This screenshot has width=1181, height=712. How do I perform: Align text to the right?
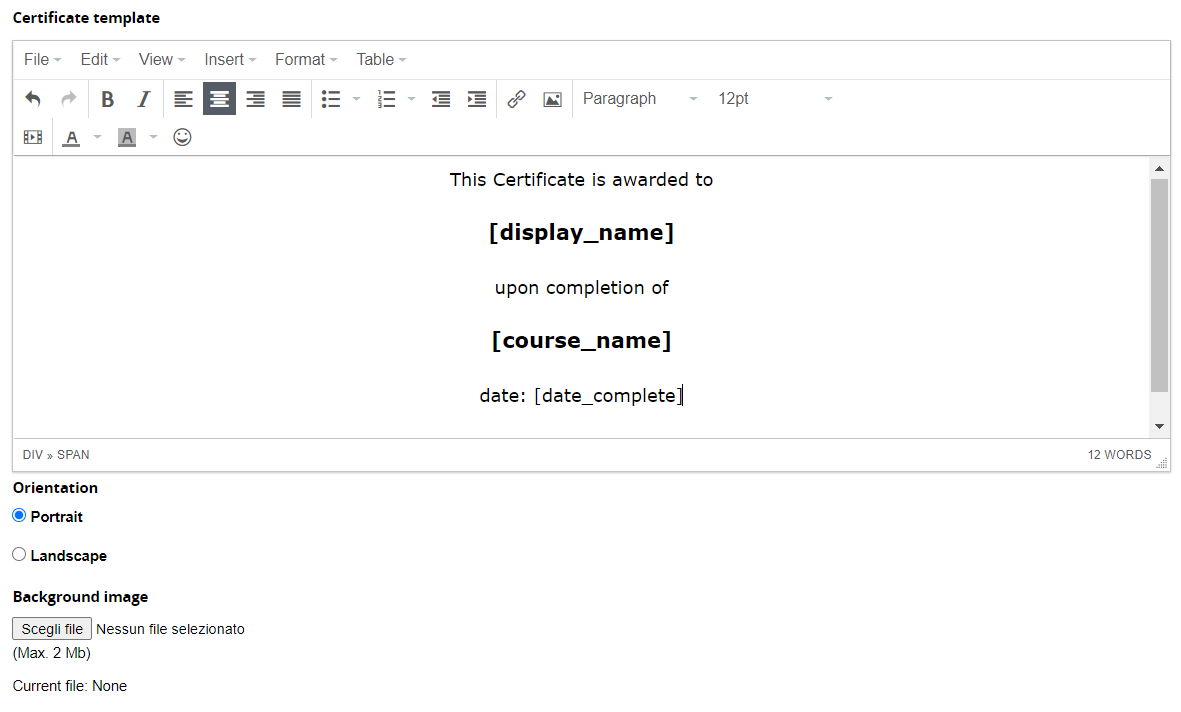[x=255, y=98]
